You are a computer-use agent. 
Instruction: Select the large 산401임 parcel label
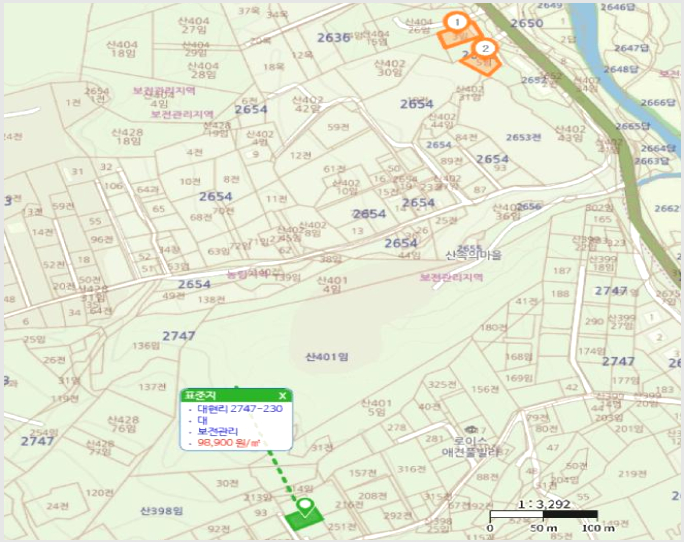327,357
